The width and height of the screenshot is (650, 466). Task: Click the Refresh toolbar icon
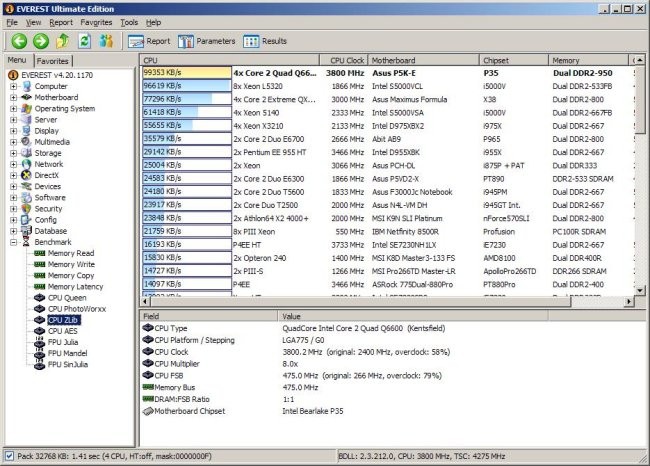coord(85,41)
